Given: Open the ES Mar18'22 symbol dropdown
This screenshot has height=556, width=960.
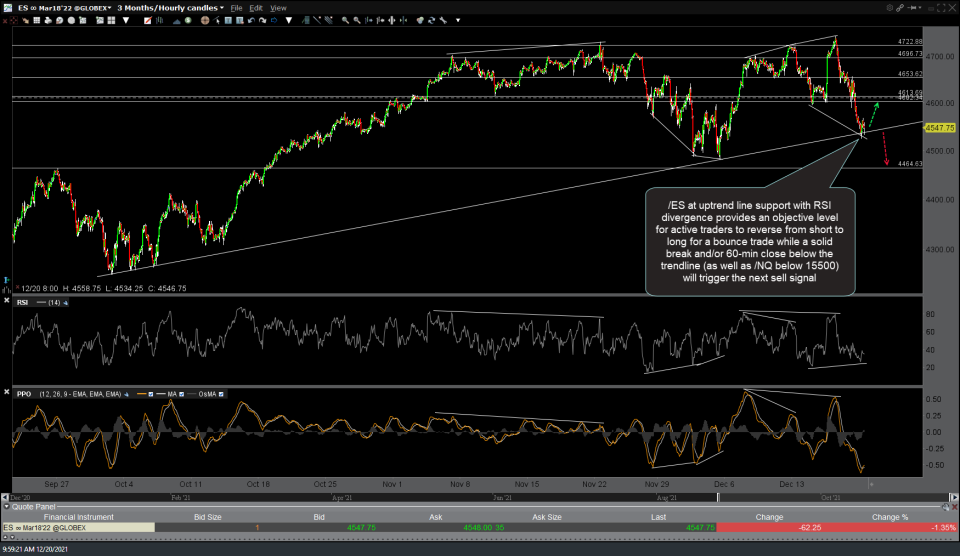Looking at the screenshot, I should [x=65, y=8].
